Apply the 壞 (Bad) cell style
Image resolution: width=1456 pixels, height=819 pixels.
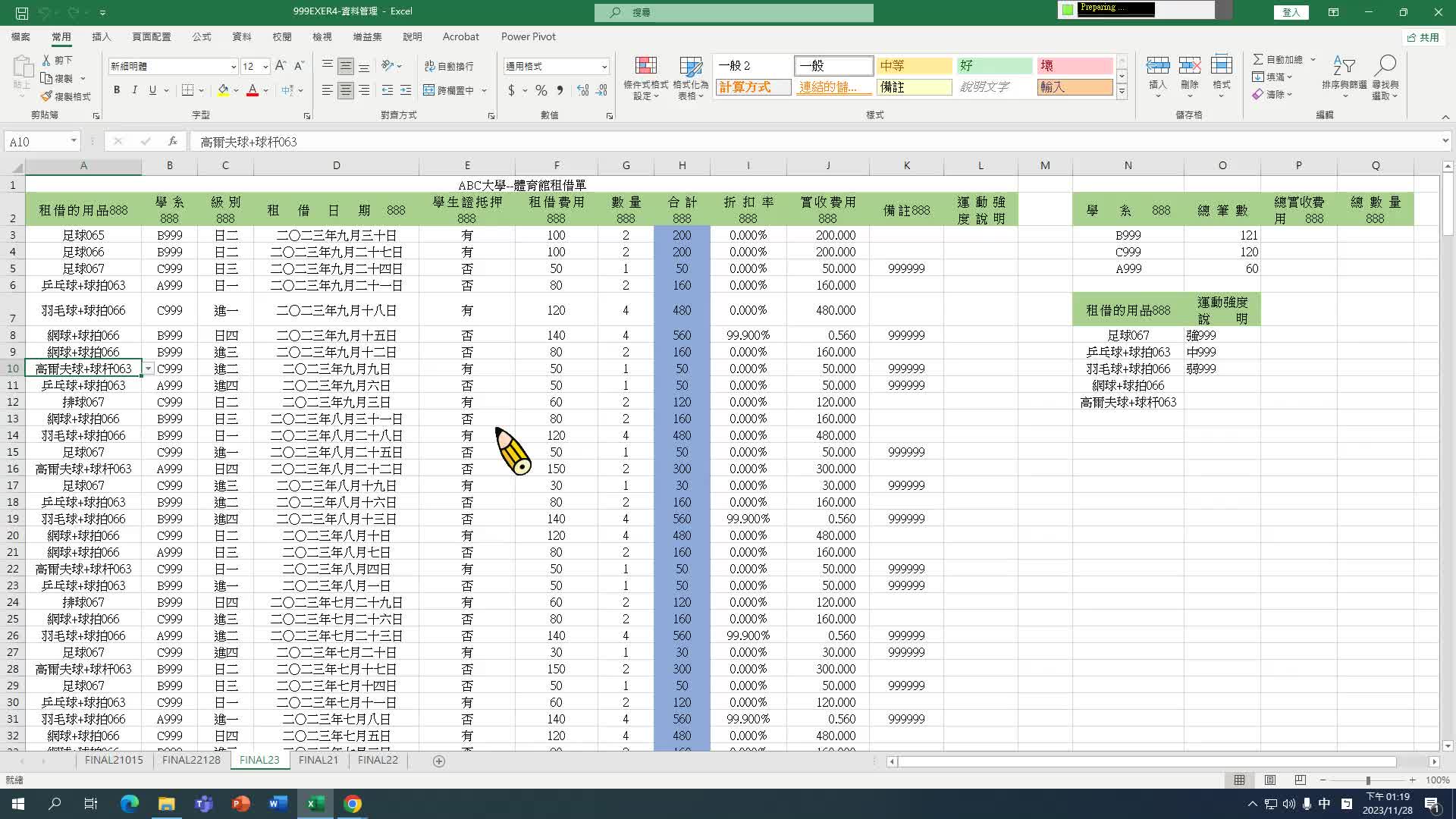pyautogui.click(x=1075, y=66)
